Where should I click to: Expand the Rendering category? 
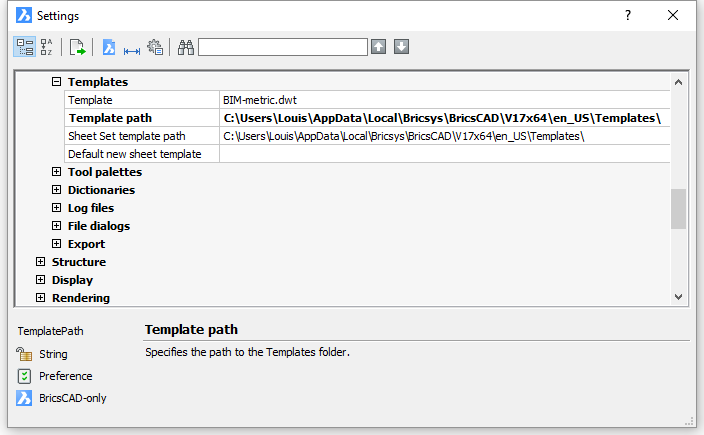point(40,297)
